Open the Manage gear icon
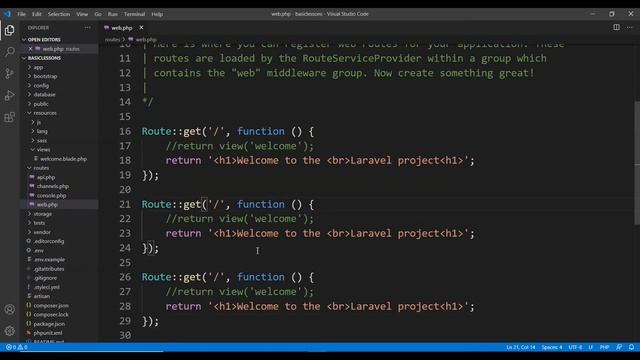640x360 pixels. tap(9, 331)
